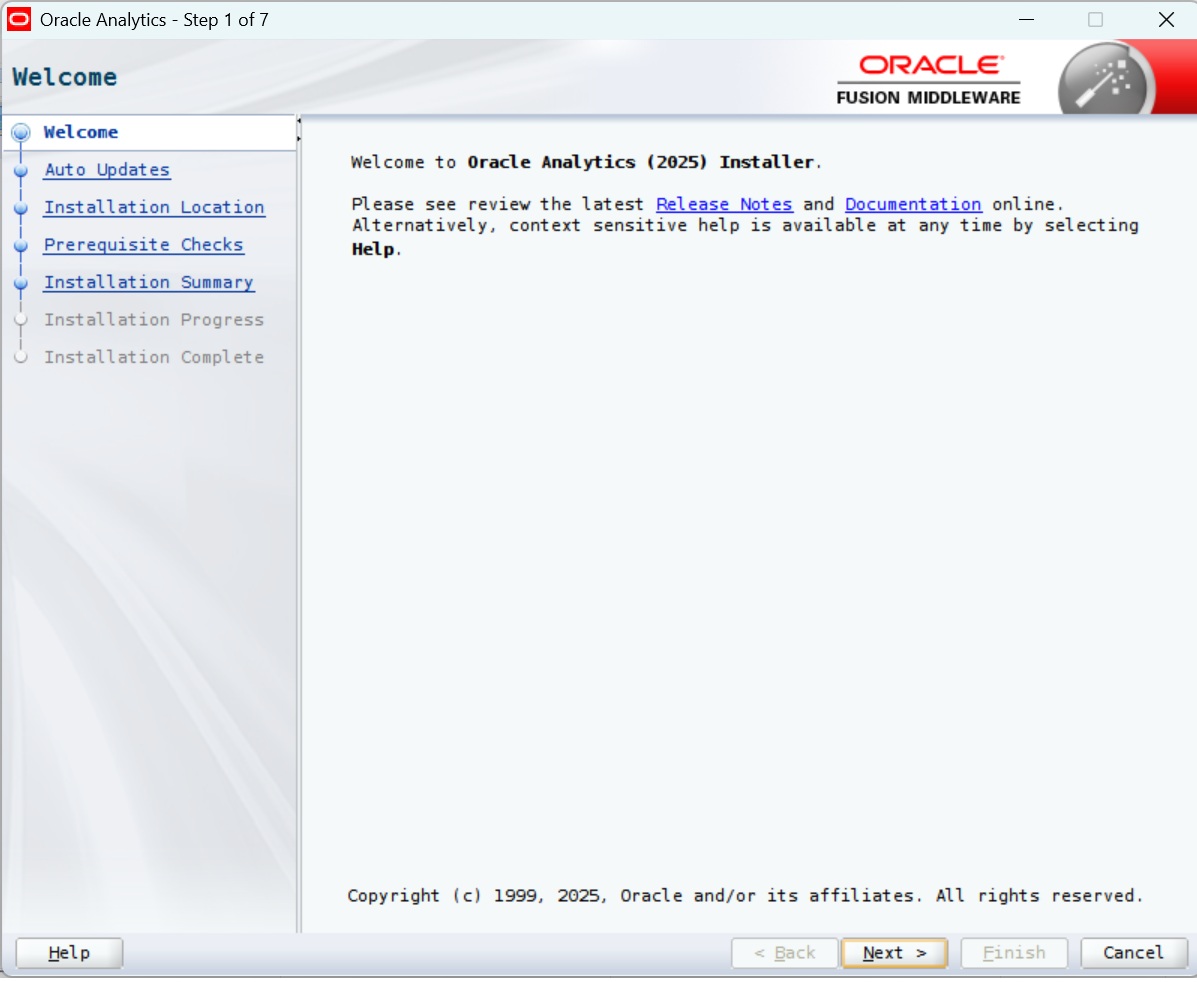1197x982 pixels.
Task: Jump to the Installation Summary step
Action: click(x=149, y=282)
